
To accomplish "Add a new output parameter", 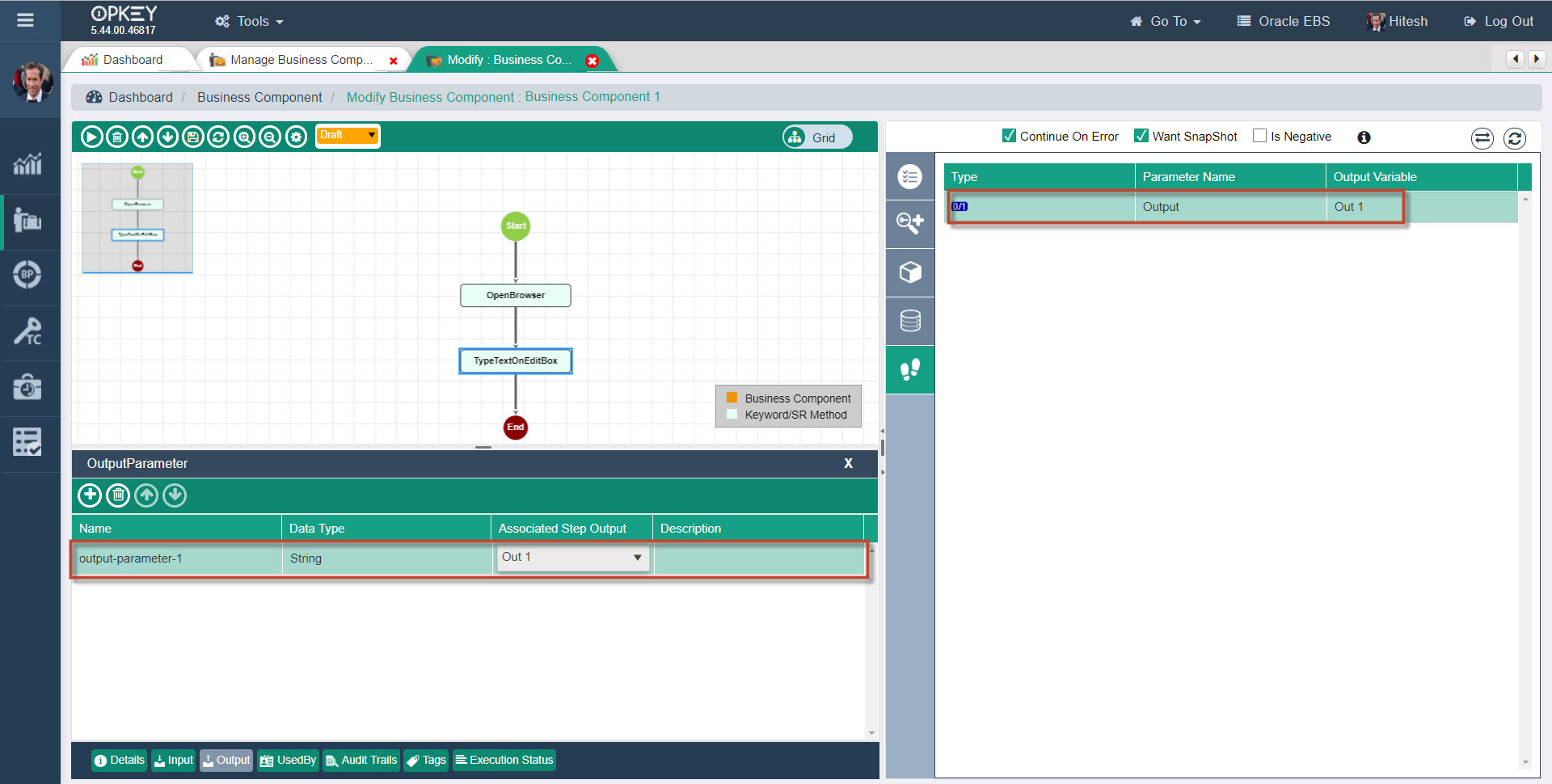I will click(x=90, y=495).
